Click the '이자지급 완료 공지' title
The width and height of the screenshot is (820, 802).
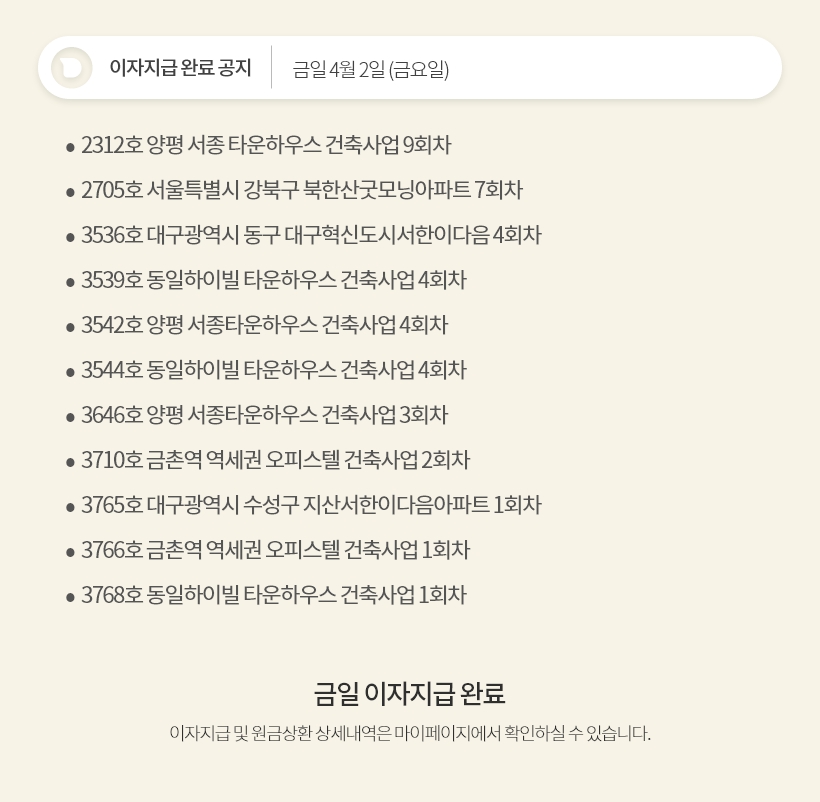click(x=180, y=69)
